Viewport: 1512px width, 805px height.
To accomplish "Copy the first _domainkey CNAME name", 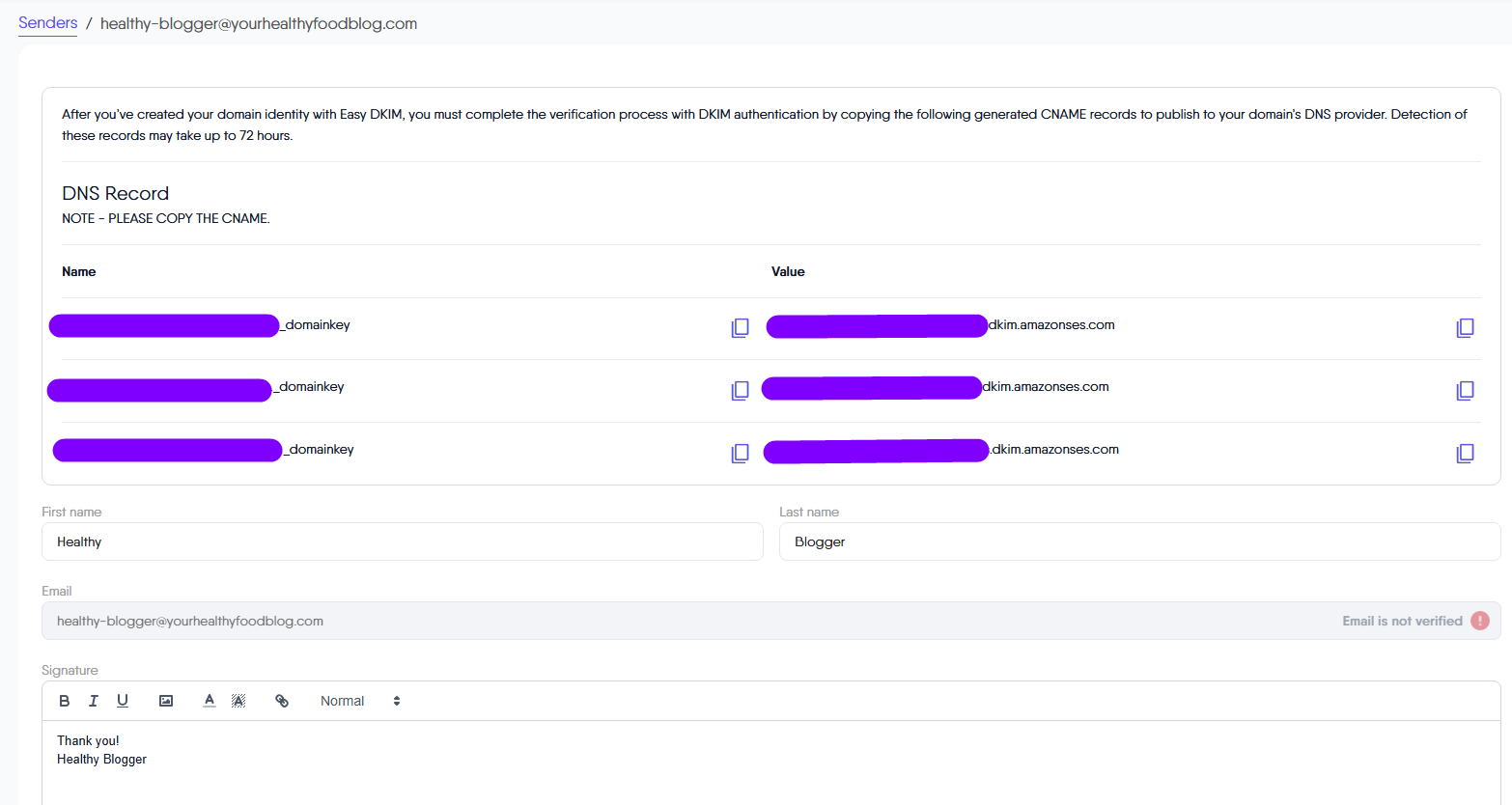I will [740, 328].
